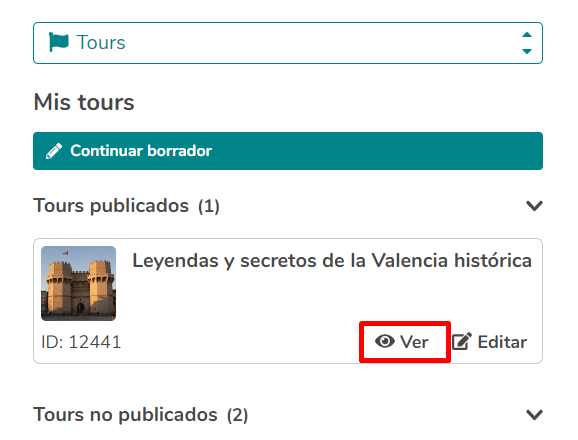
Task: Click the up arrow in Tours selector
Action: click(x=527, y=35)
